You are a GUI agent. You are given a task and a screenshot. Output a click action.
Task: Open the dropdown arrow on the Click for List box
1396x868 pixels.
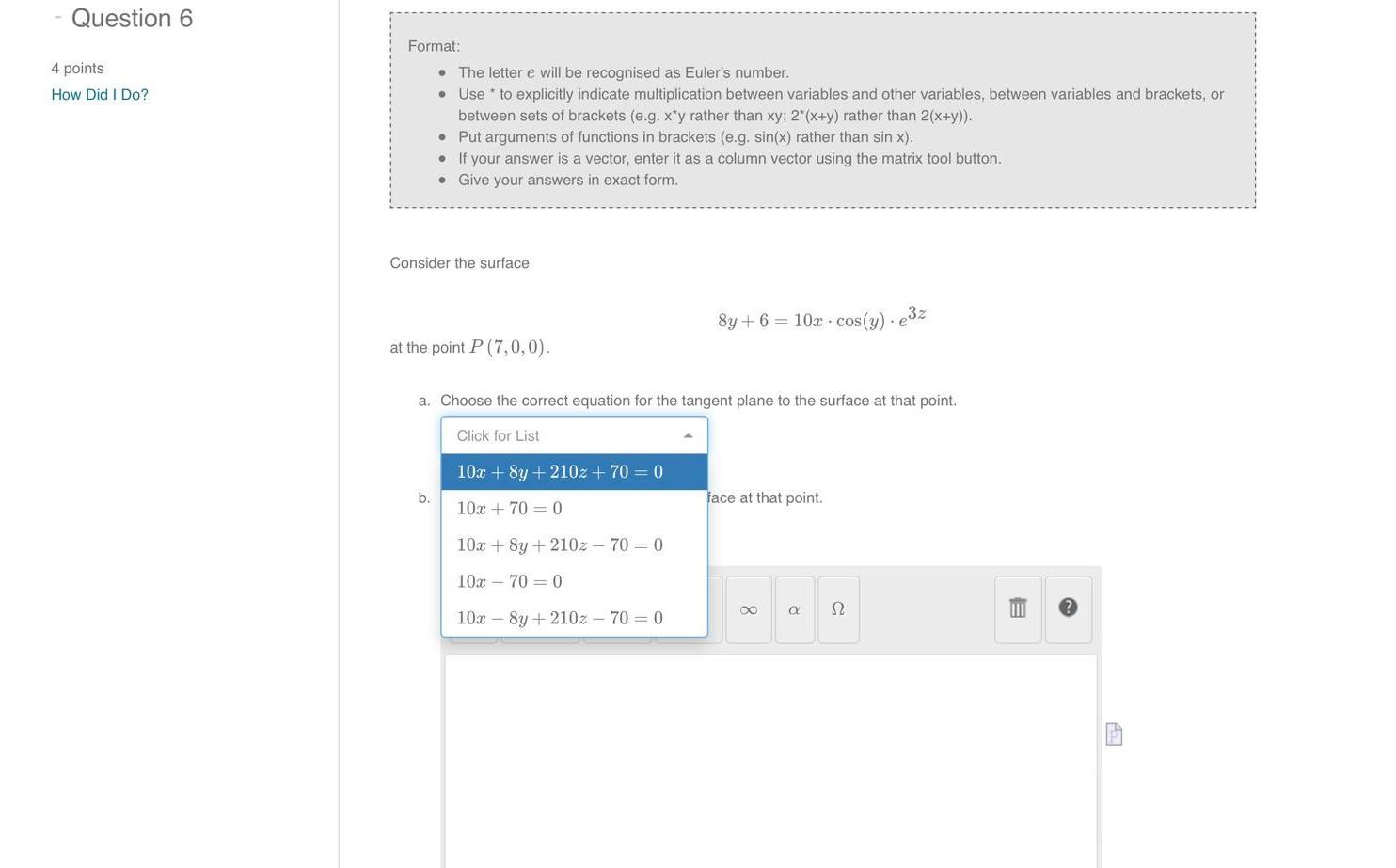point(688,434)
